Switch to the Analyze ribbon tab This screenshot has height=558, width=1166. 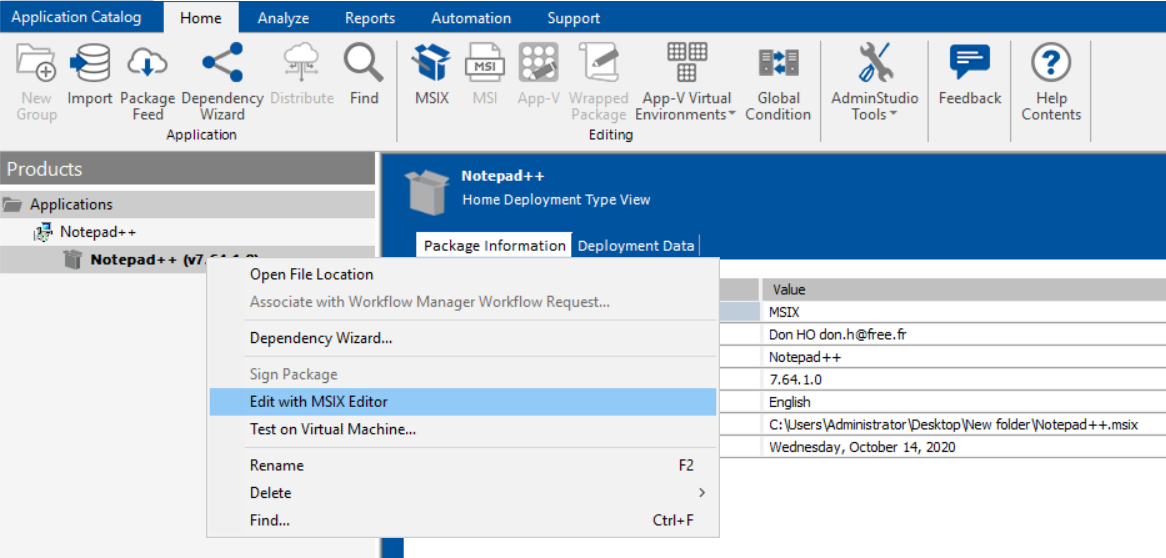(283, 18)
